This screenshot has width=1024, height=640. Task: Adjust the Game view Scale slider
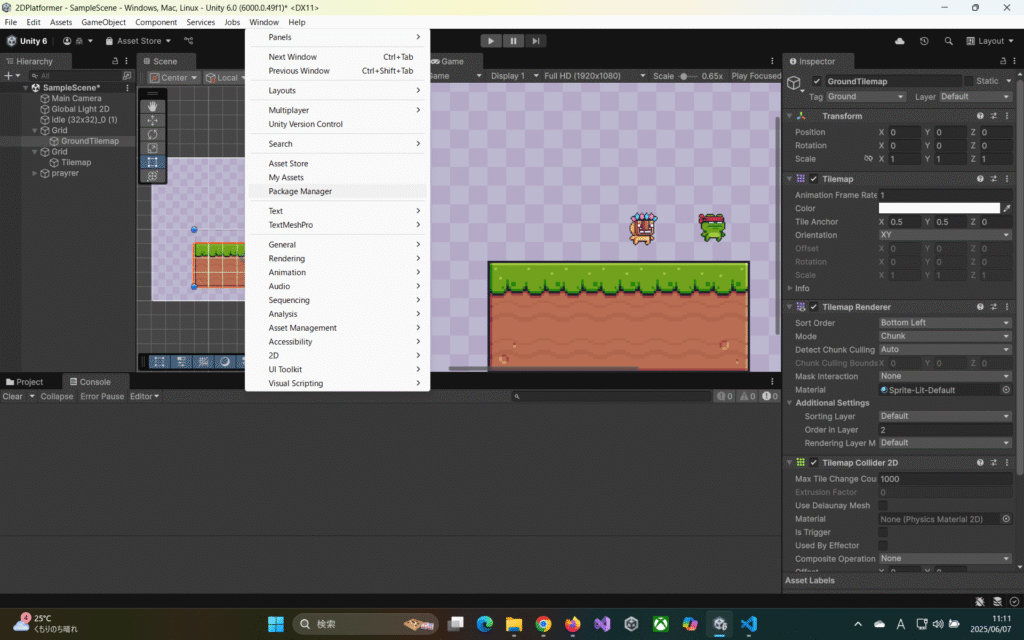pos(686,76)
